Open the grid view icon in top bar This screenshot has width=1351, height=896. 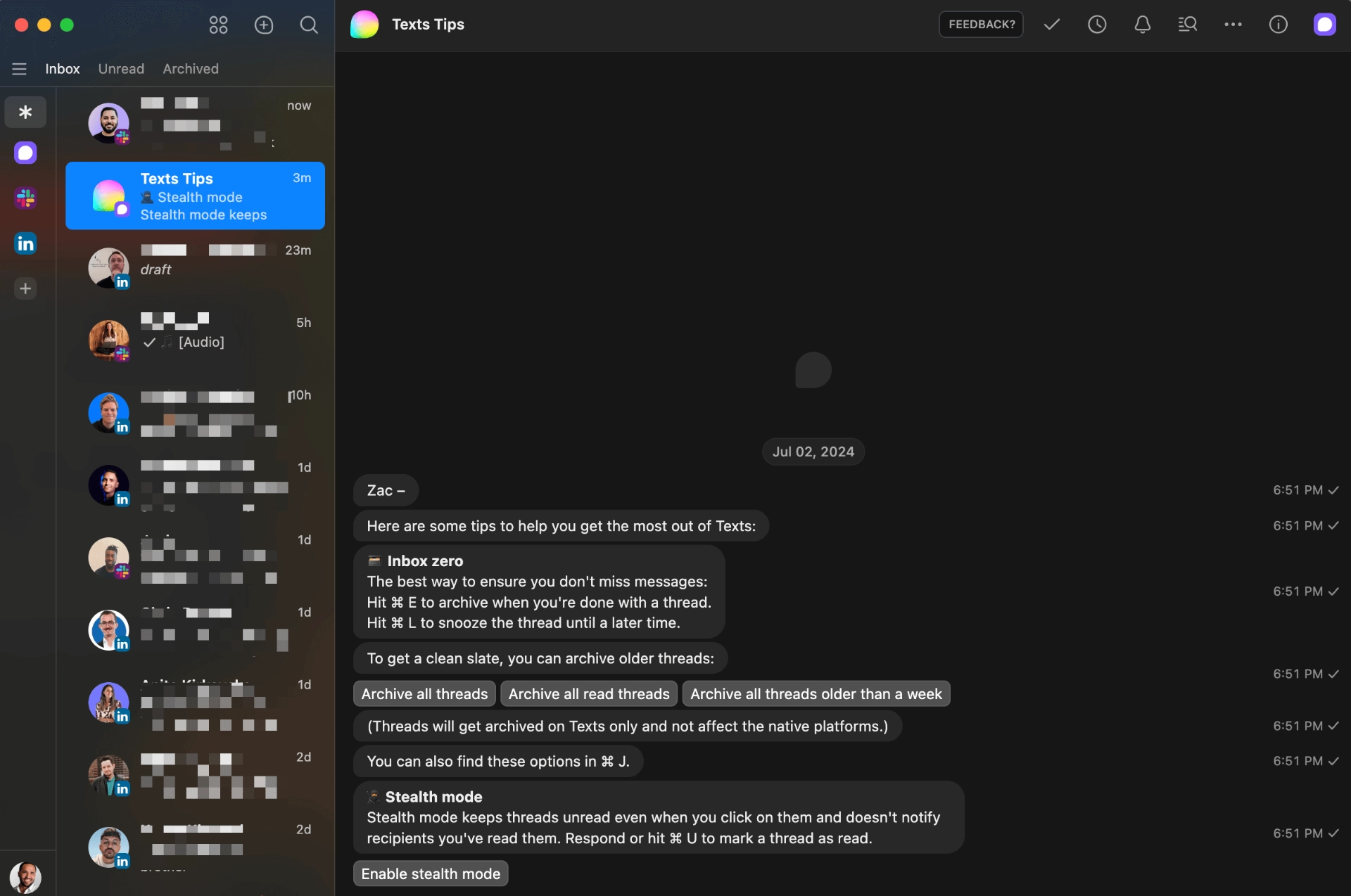[x=218, y=25]
